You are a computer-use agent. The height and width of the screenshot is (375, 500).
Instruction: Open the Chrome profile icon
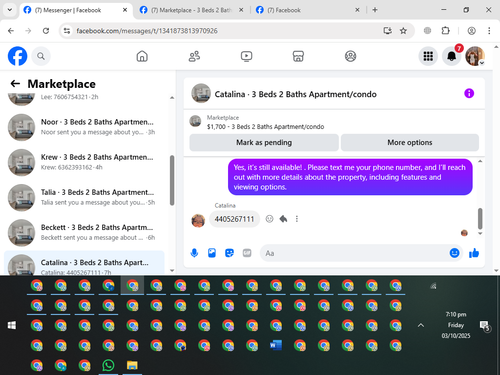click(x=471, y=31)
